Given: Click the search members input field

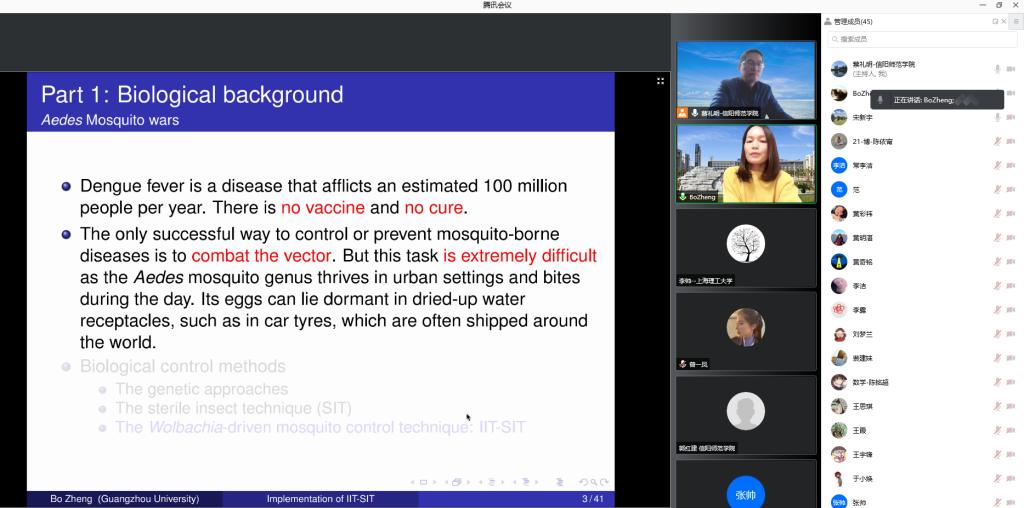Looking at the screenshot, I should pyautogui.click(x=920, y=39).
